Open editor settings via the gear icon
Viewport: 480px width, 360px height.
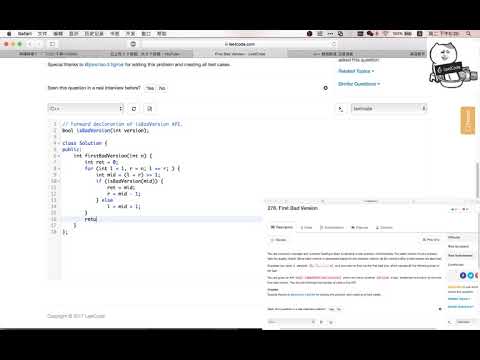click(326, 88)
